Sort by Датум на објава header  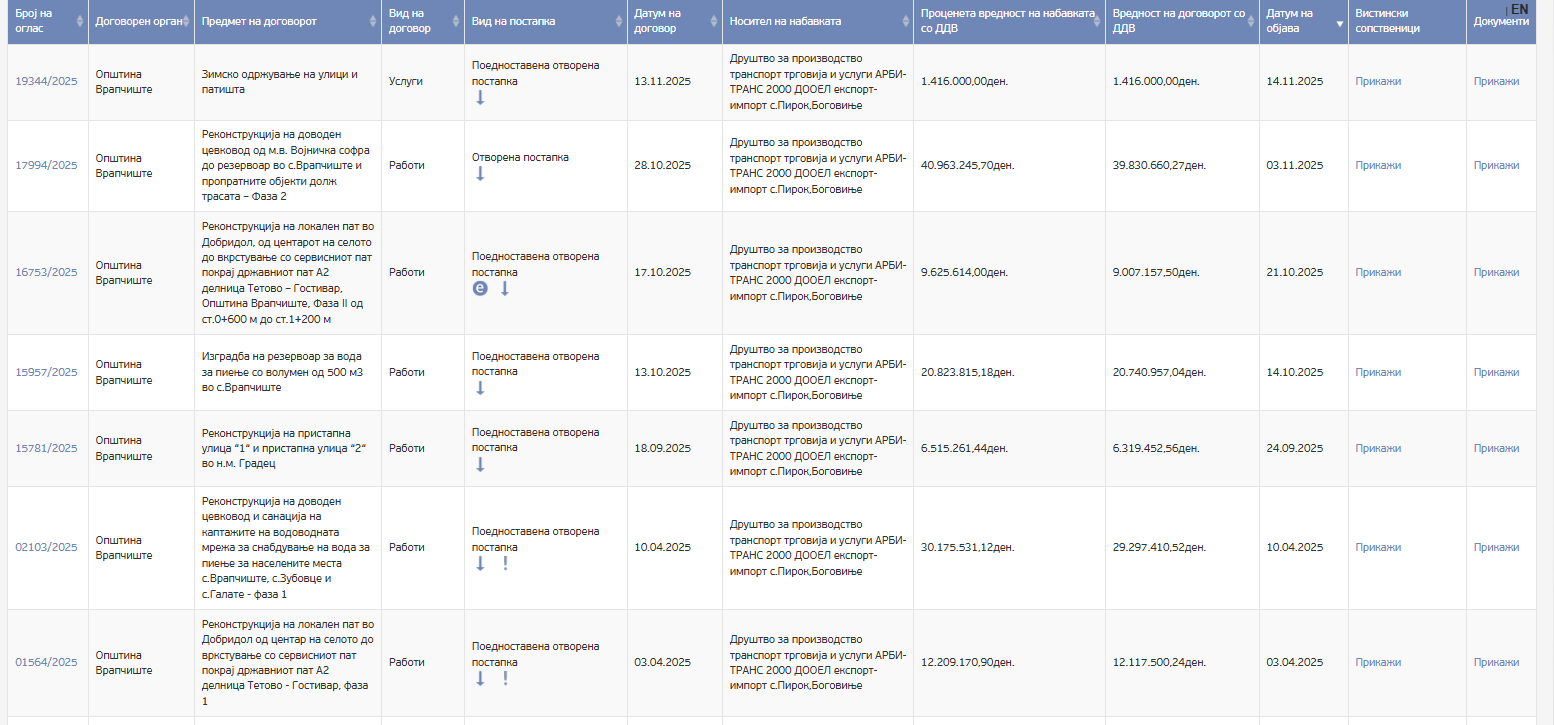point(1301,21)
